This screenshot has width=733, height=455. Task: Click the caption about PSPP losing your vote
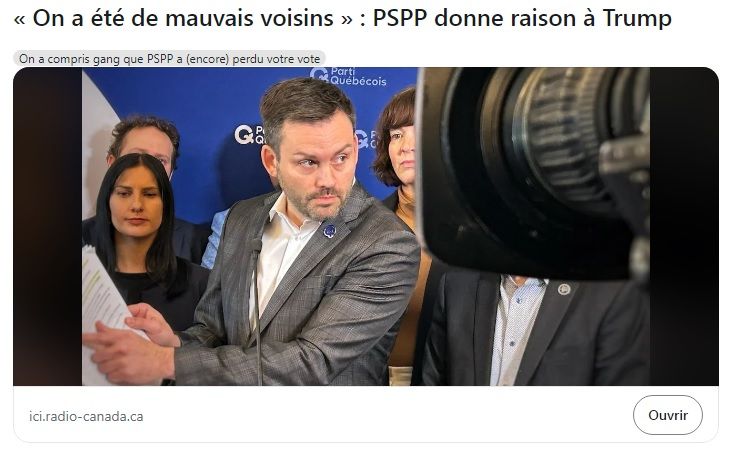(x=169, y=59)
